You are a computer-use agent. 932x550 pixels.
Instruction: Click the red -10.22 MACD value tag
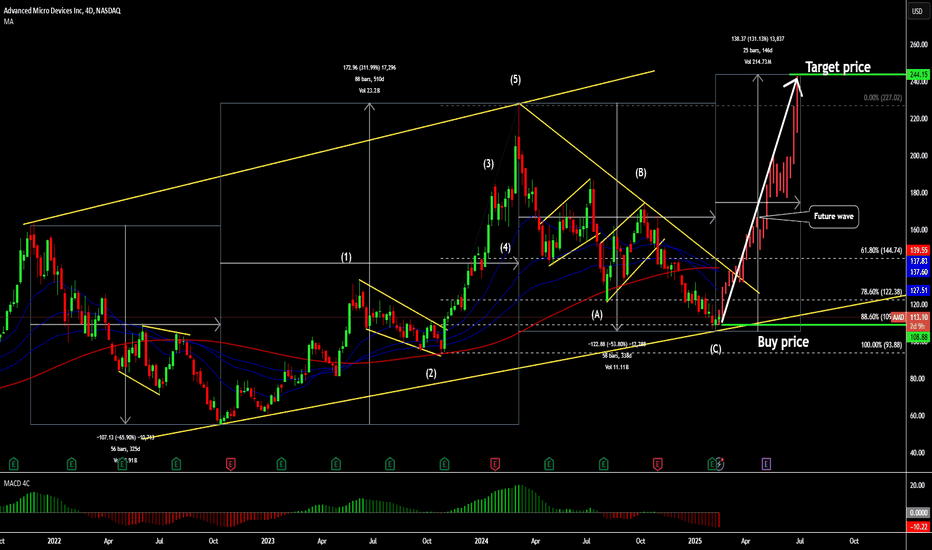[919, 527]
